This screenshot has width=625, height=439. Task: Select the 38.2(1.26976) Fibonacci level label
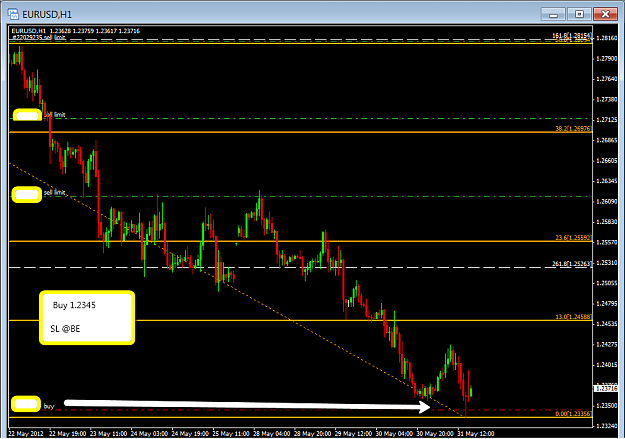coord(574,129)
